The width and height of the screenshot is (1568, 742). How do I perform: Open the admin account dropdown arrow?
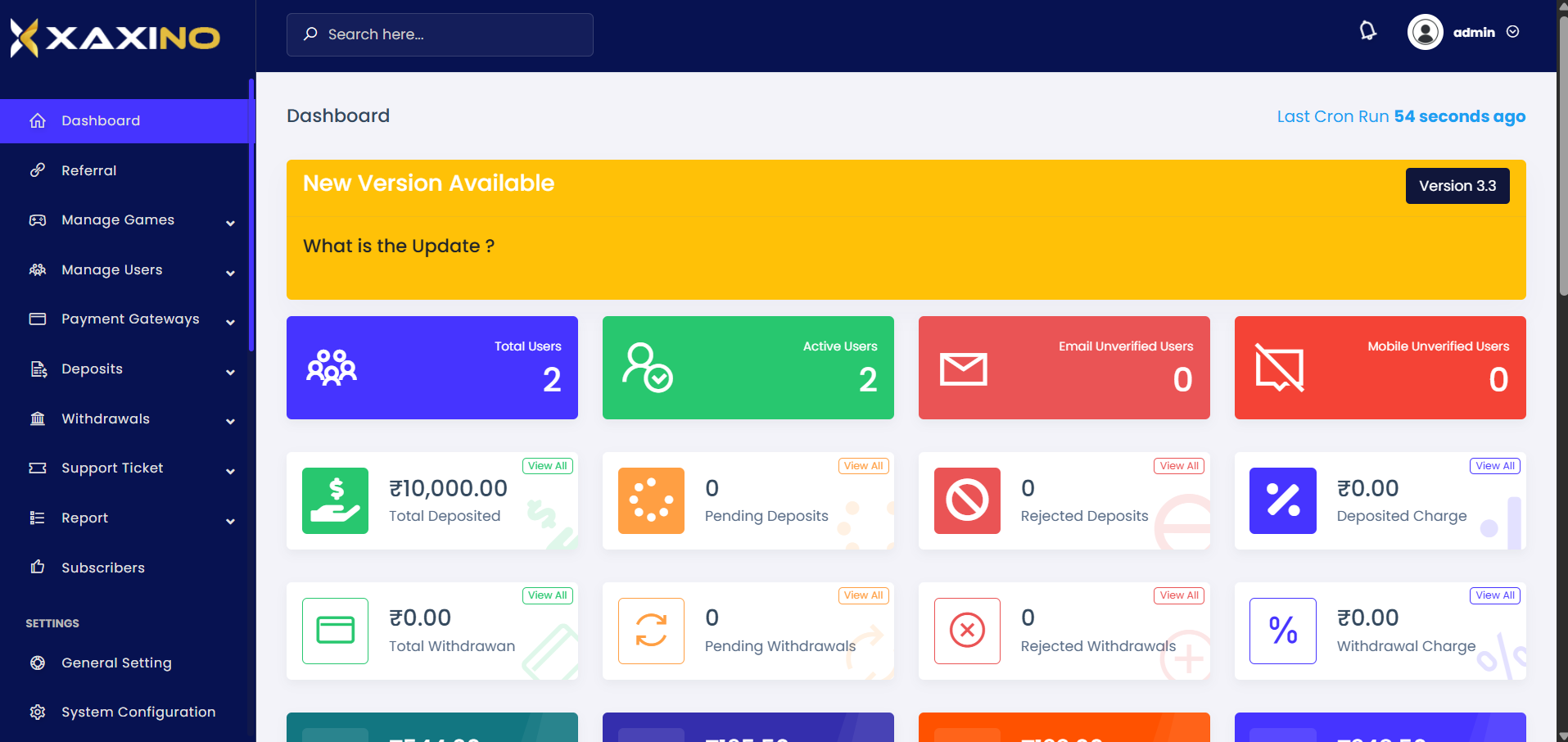pyautogui.click(x=1513, y=32)
